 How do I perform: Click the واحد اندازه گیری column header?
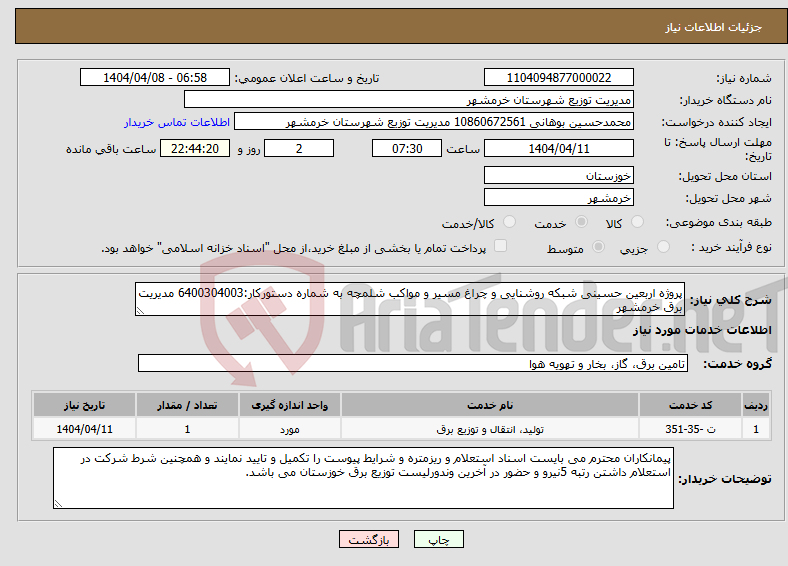[290, 405]
